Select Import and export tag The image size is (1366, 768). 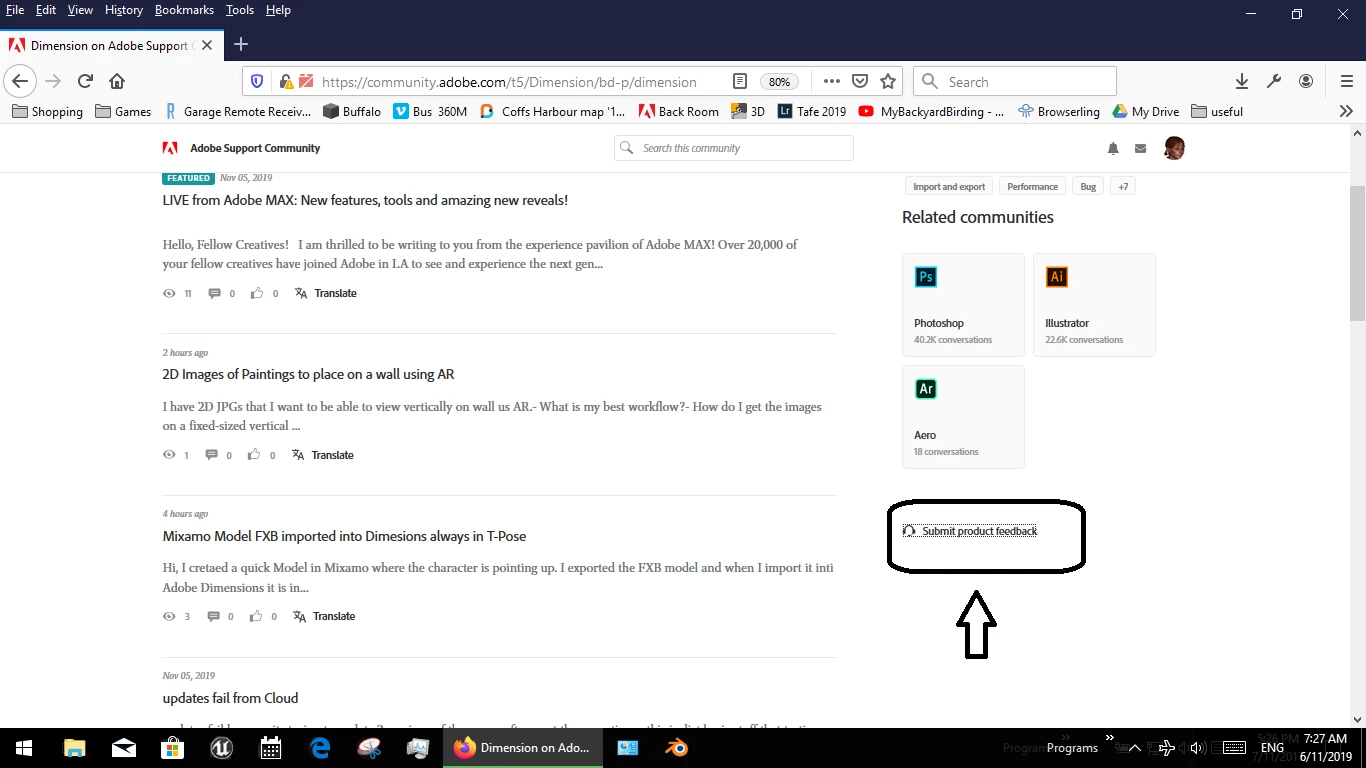point(949,187)
